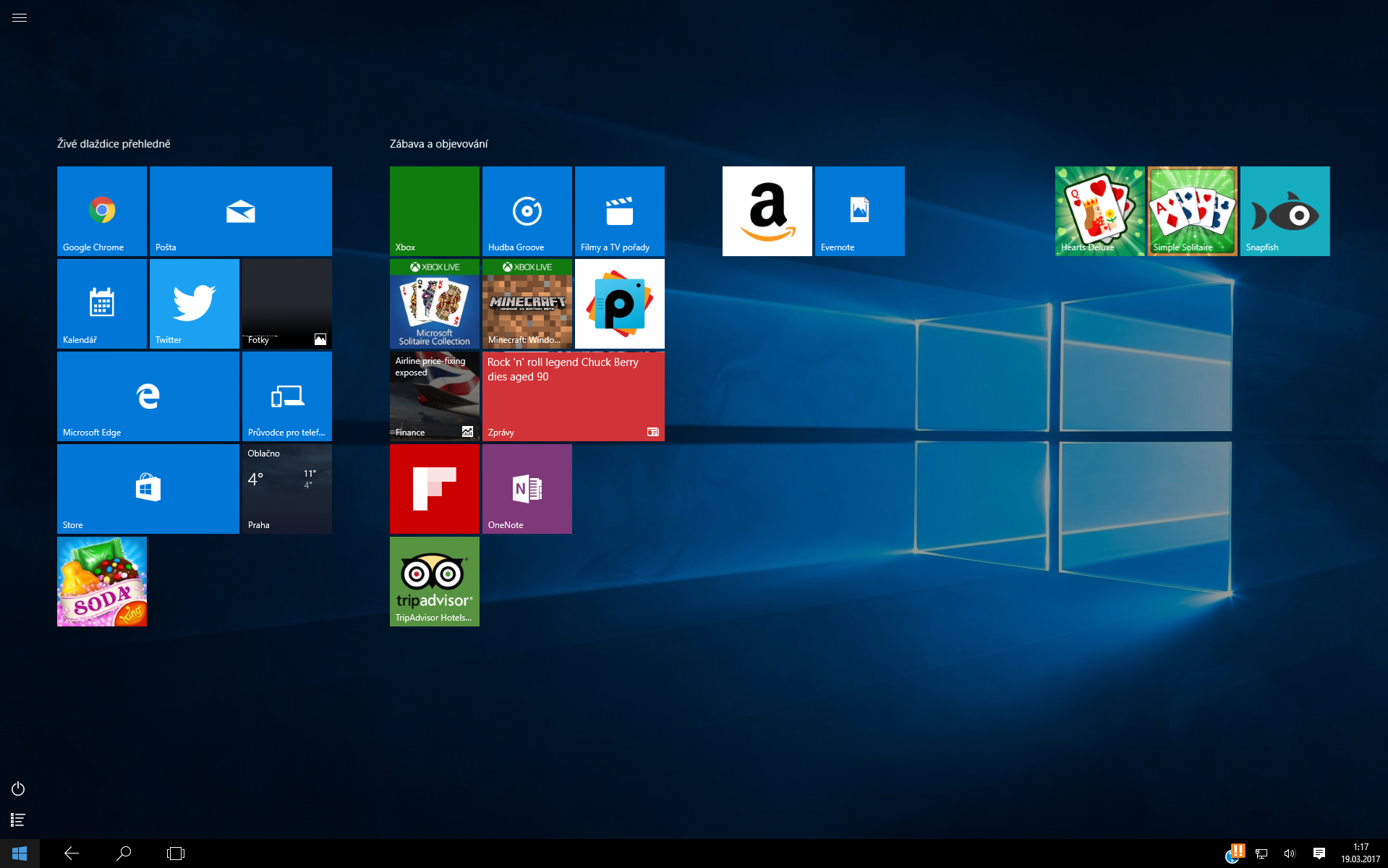Open Hearts Deluxe game tile

point(1100,211)
